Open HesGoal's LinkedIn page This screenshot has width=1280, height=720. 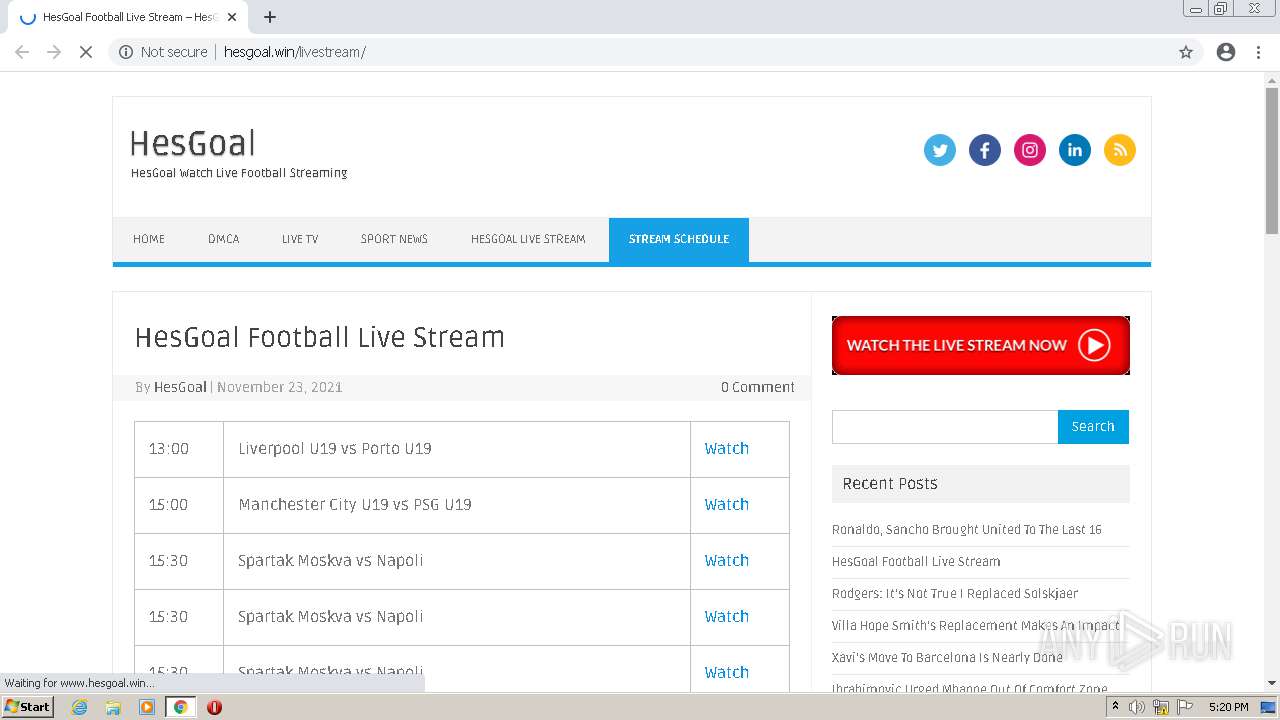pos(1074,150)
